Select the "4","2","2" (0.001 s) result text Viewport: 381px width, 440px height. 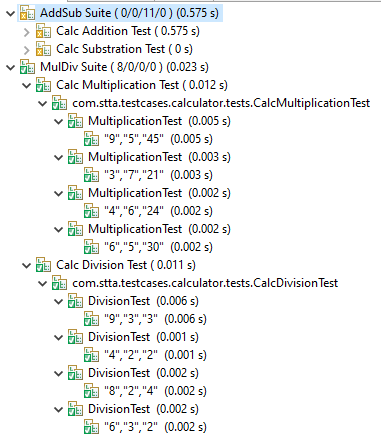pos(155,355)
